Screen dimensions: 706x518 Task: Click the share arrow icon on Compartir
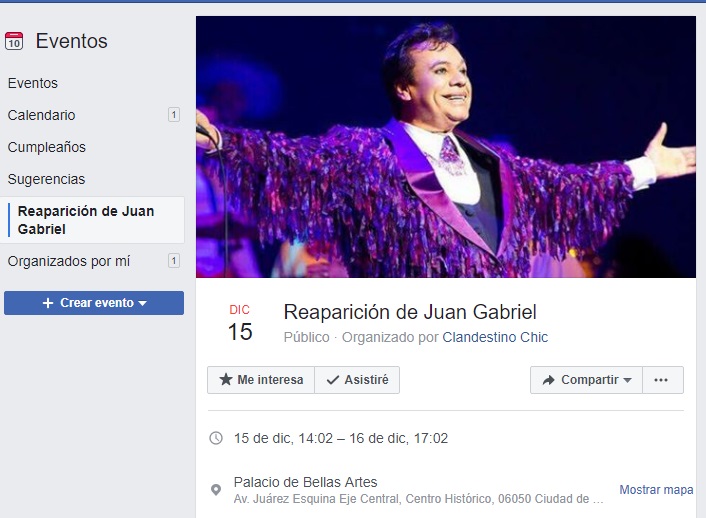click(548, 380)
